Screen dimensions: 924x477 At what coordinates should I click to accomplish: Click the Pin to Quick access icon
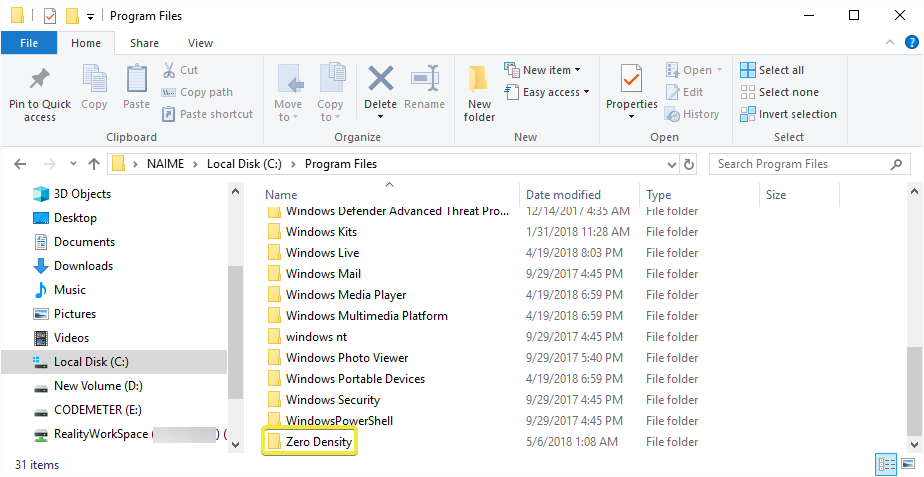[x=40, y=93]
